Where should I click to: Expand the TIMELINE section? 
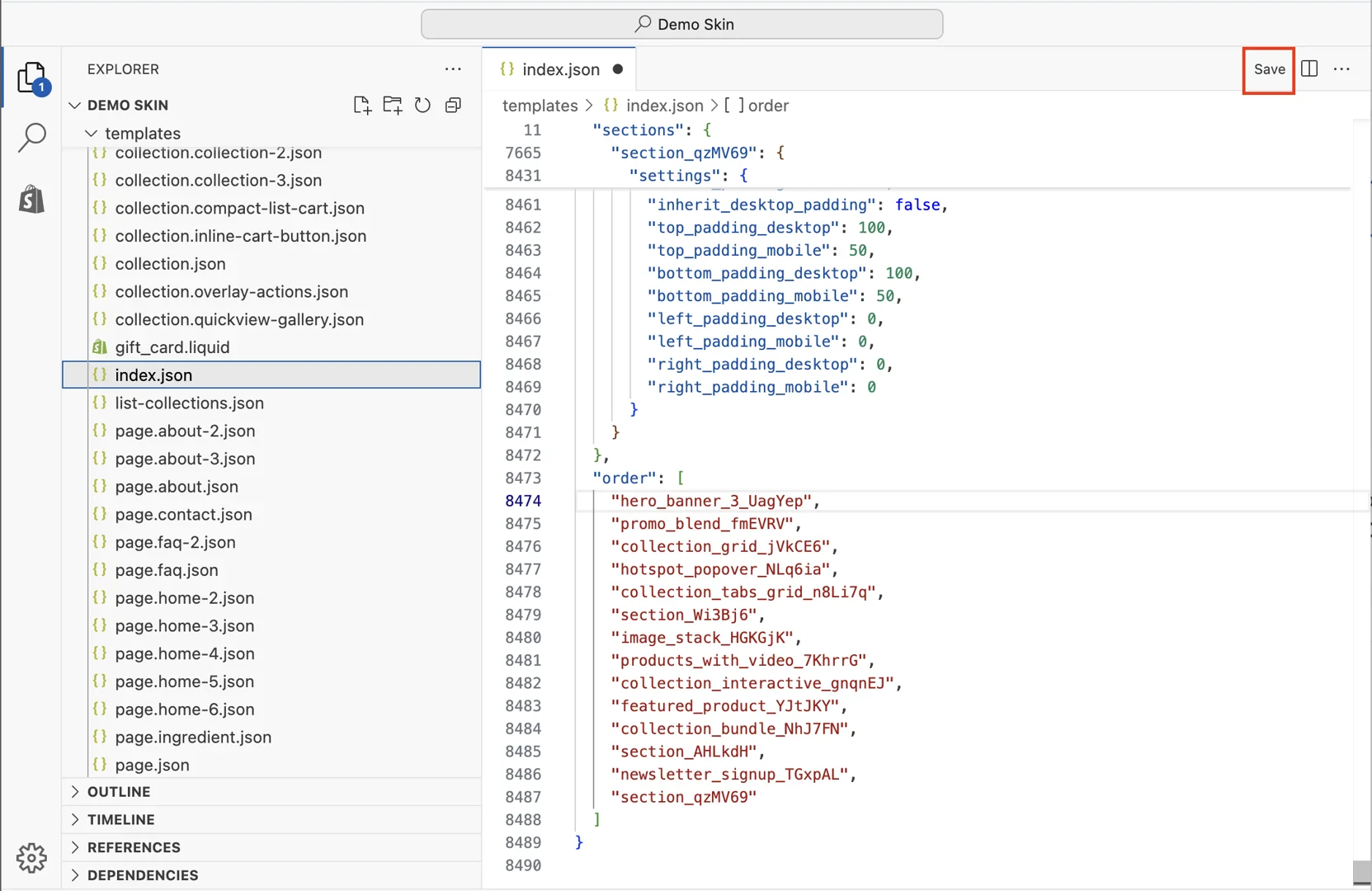tap(120, 819)
